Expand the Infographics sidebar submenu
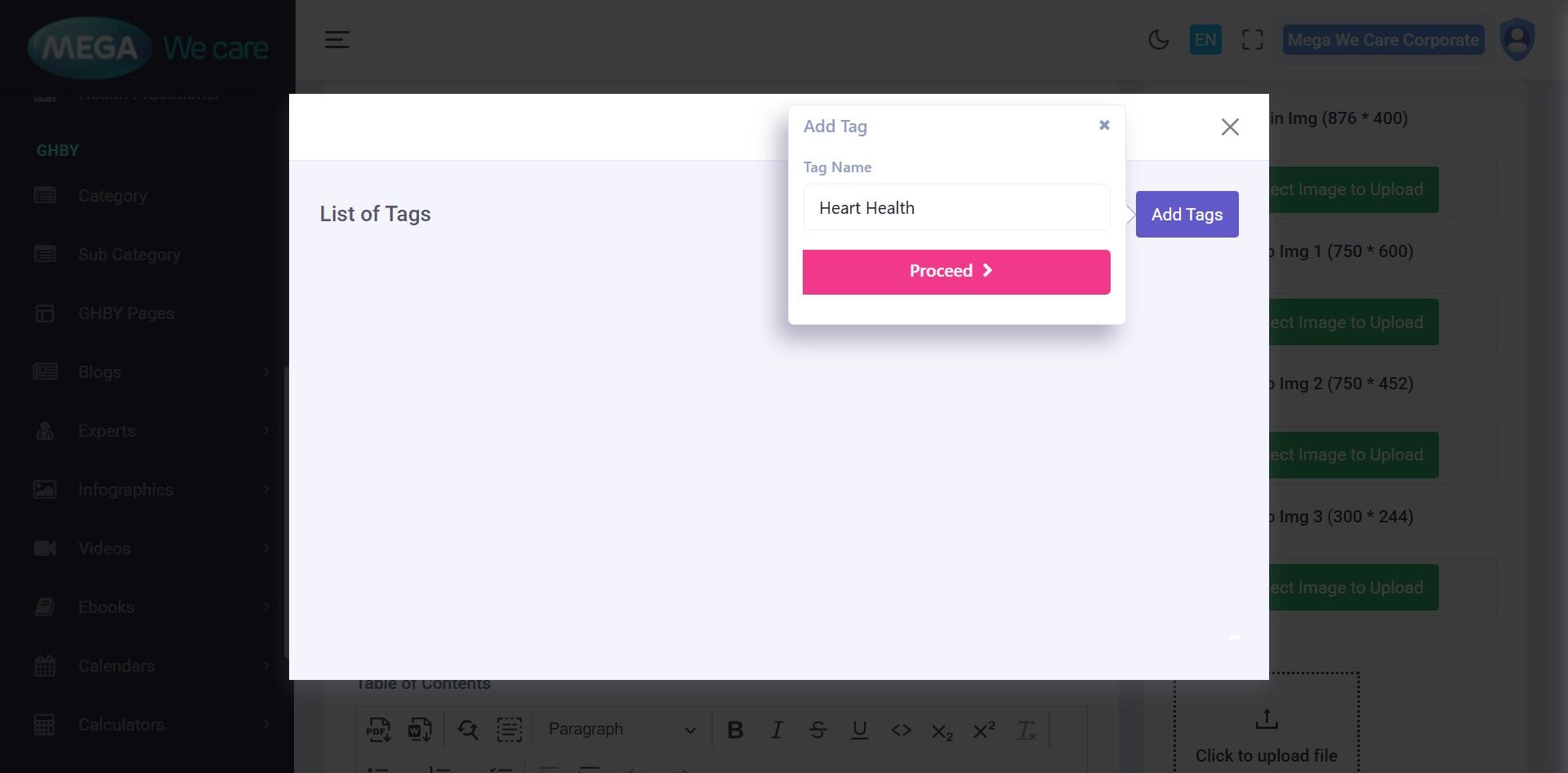Image resolution: width=1568 pixels, height=773 pixels. pyautogui.click(x=151, y=490)
